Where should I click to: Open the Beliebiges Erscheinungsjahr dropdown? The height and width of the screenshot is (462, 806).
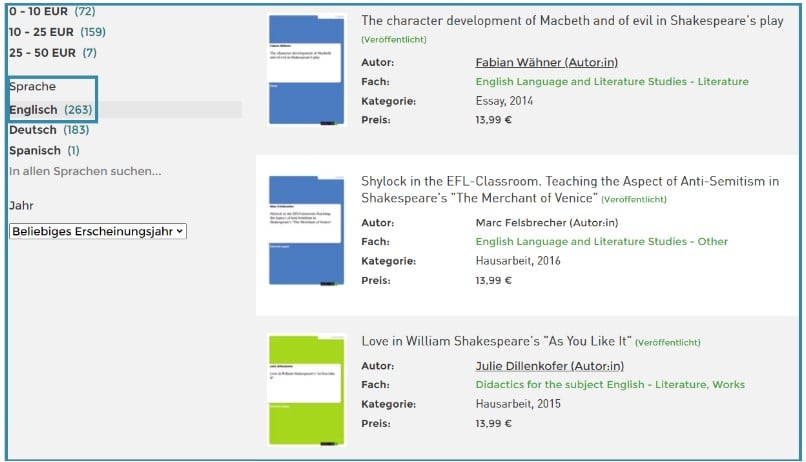pos(98,231)
